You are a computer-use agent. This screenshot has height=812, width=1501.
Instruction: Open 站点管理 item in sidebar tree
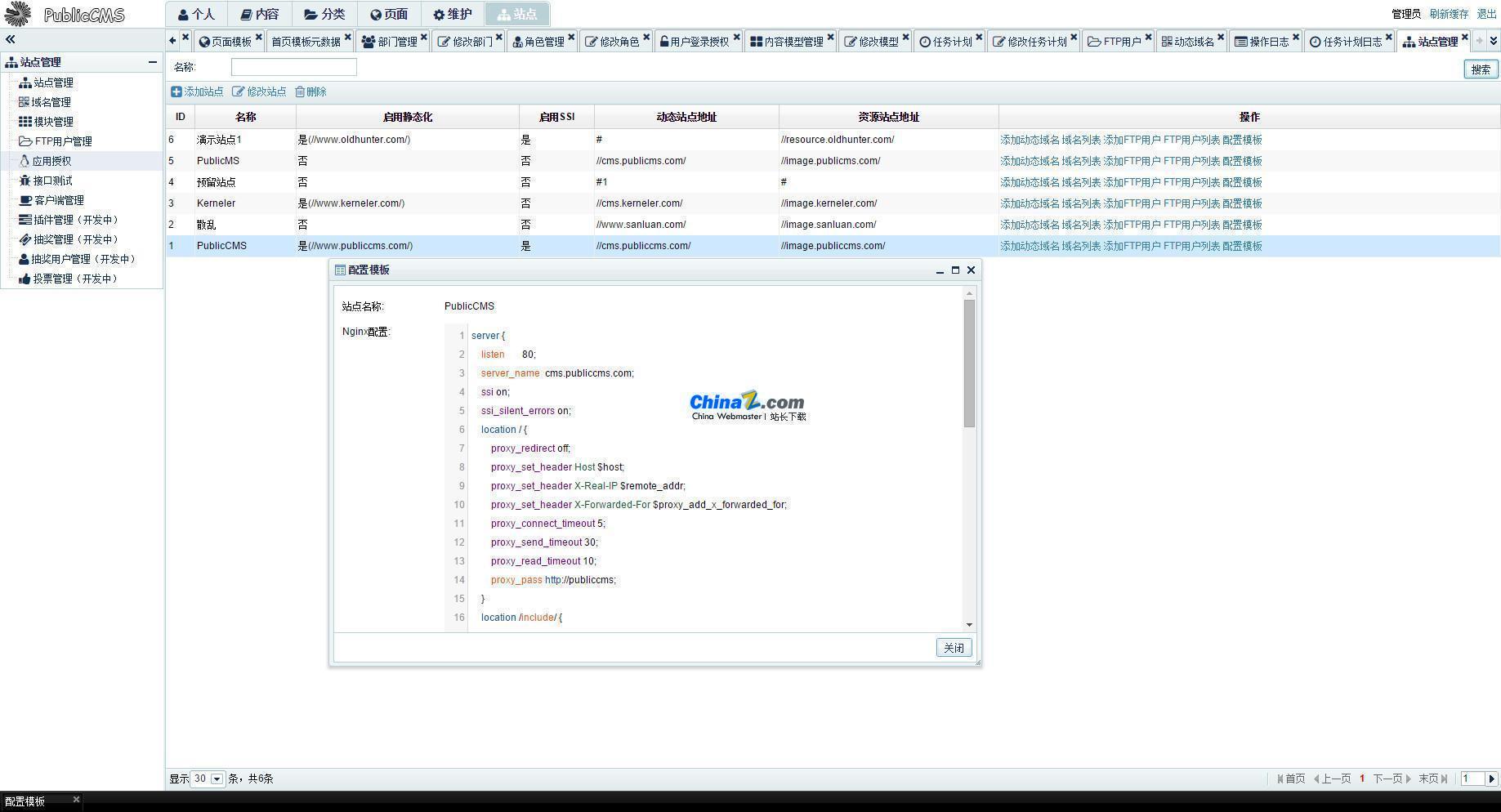46,83
